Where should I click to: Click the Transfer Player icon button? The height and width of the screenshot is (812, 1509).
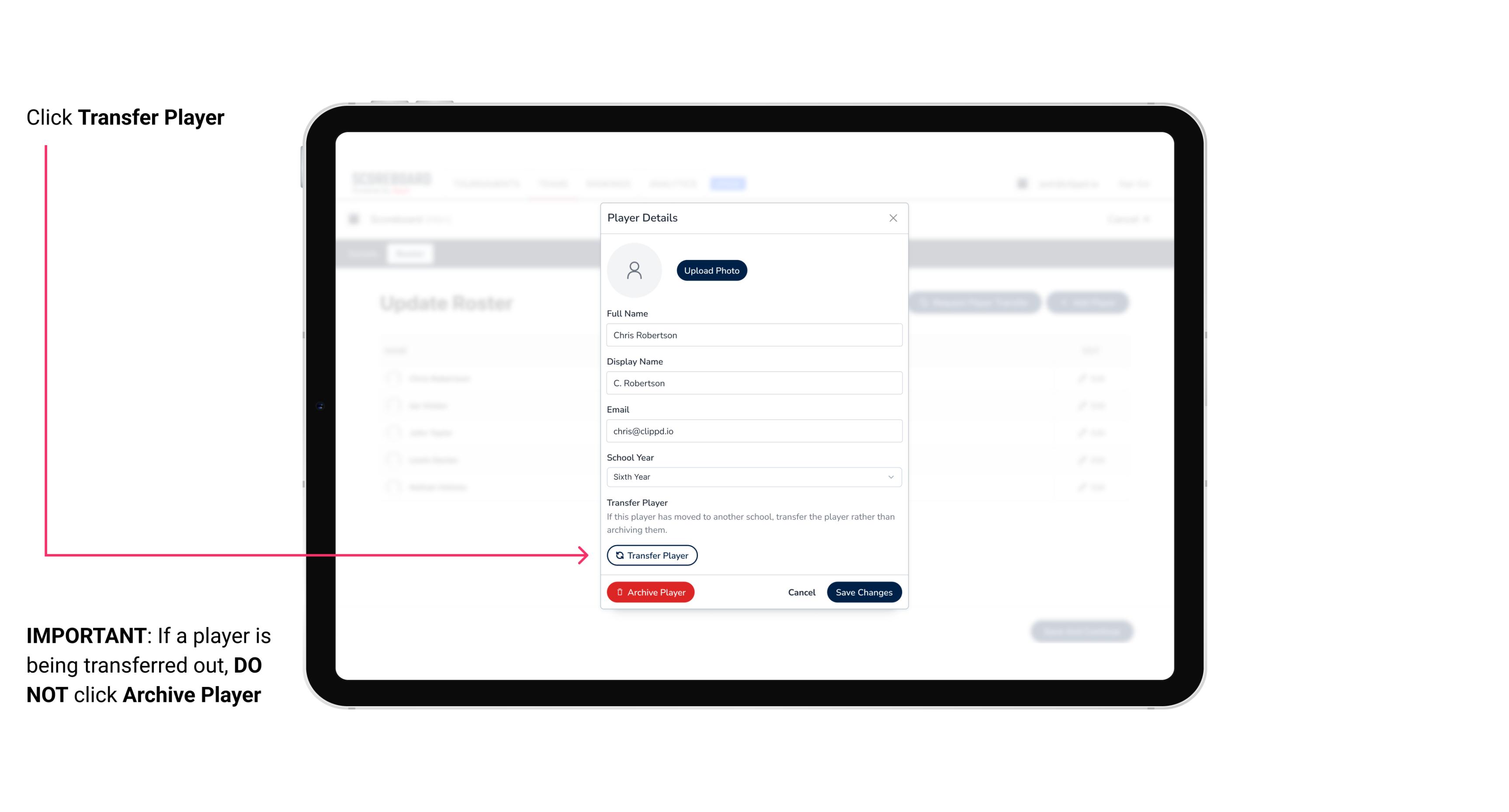[x=651, y=555]
